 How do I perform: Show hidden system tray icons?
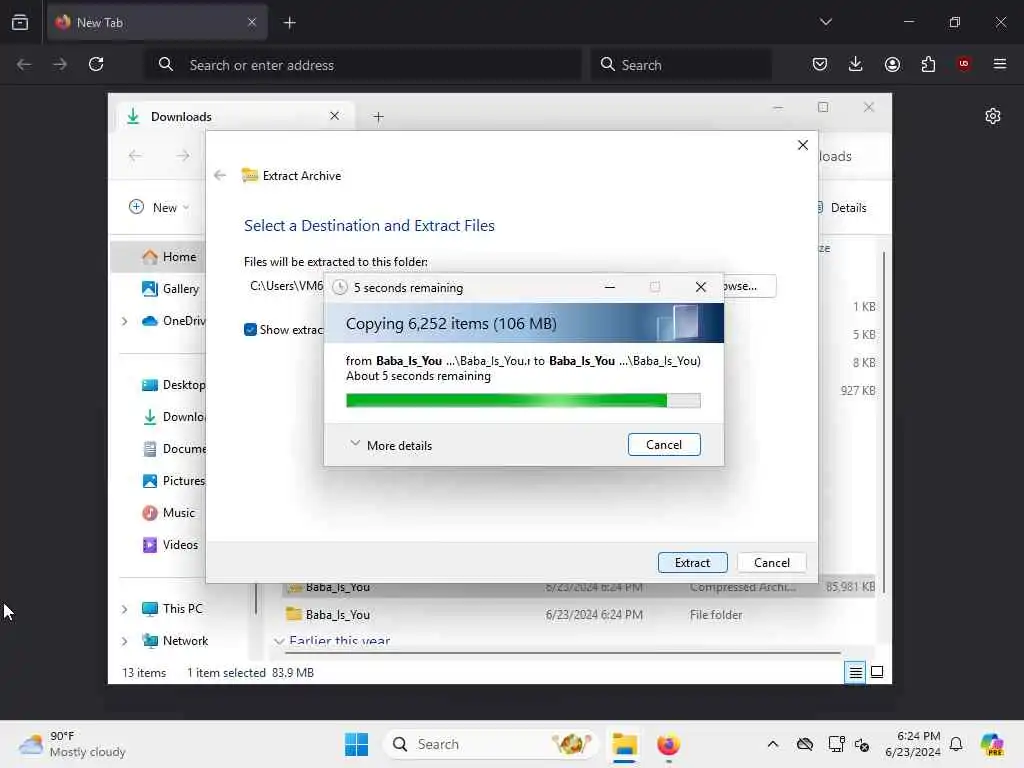(x=773, y=744)
